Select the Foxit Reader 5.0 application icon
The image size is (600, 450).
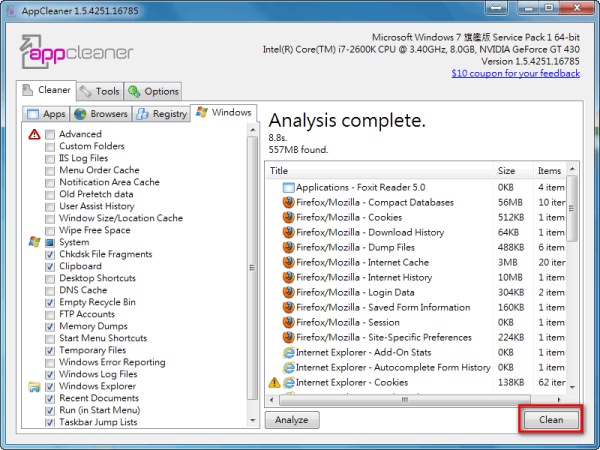coord(290,187)
